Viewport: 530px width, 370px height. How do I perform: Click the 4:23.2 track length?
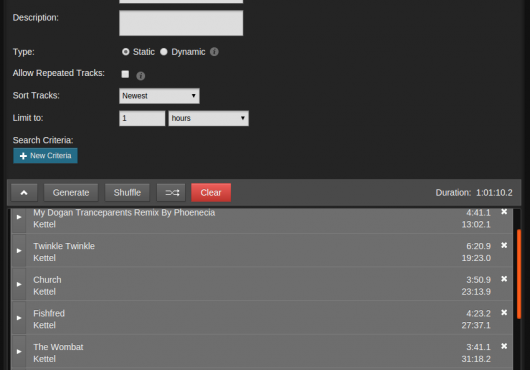click(x=478, y=313)
